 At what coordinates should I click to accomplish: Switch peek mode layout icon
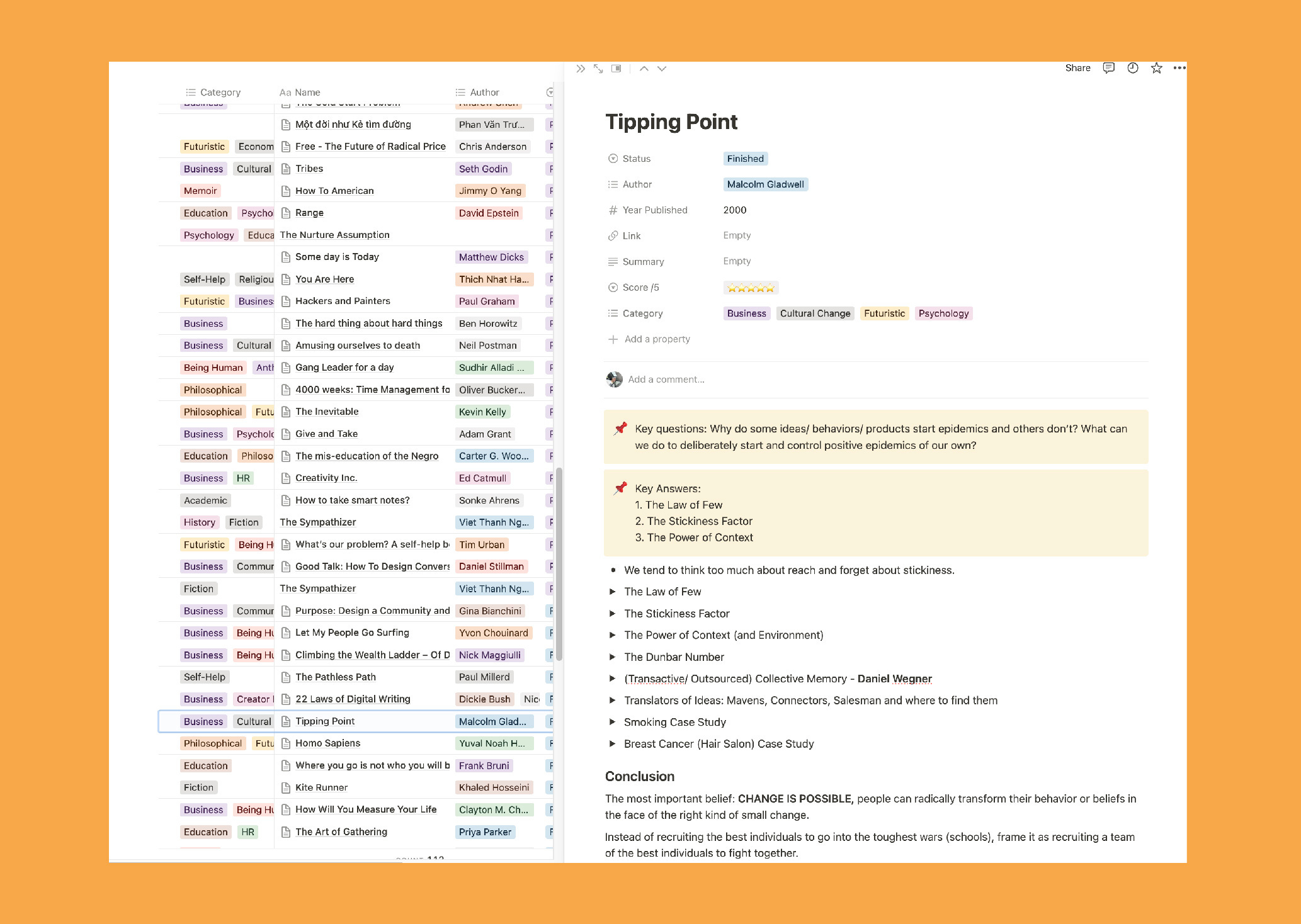(x=616, y=69)
